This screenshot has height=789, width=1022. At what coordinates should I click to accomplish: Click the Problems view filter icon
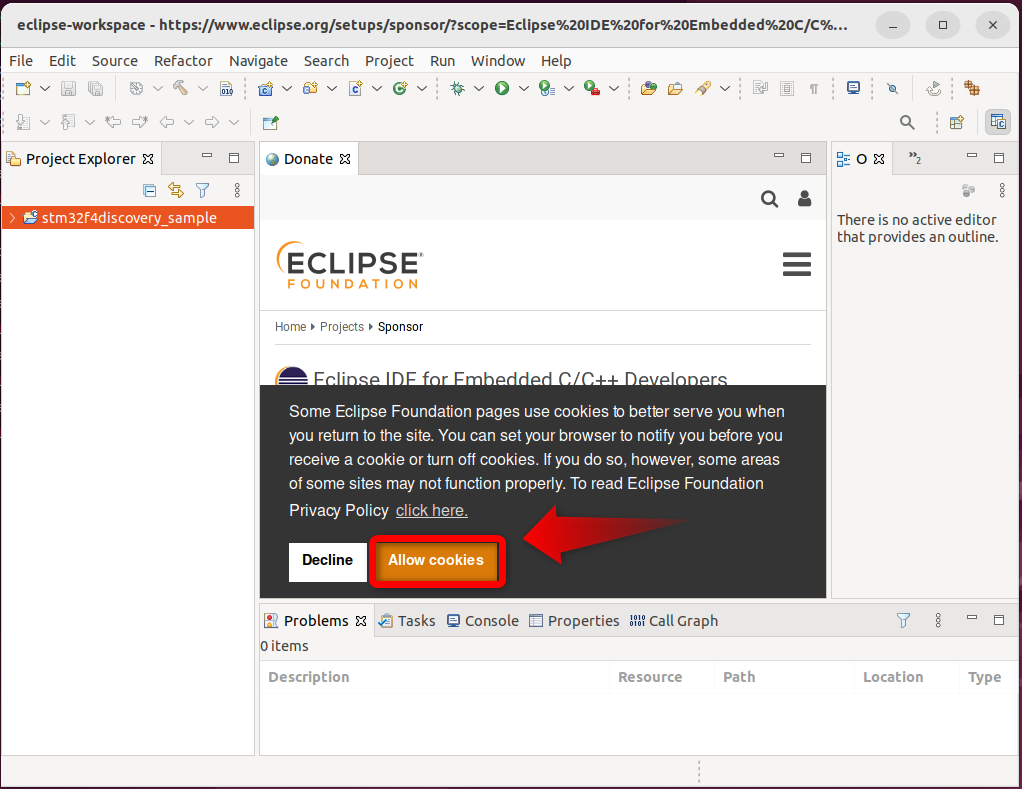[903, 620]
